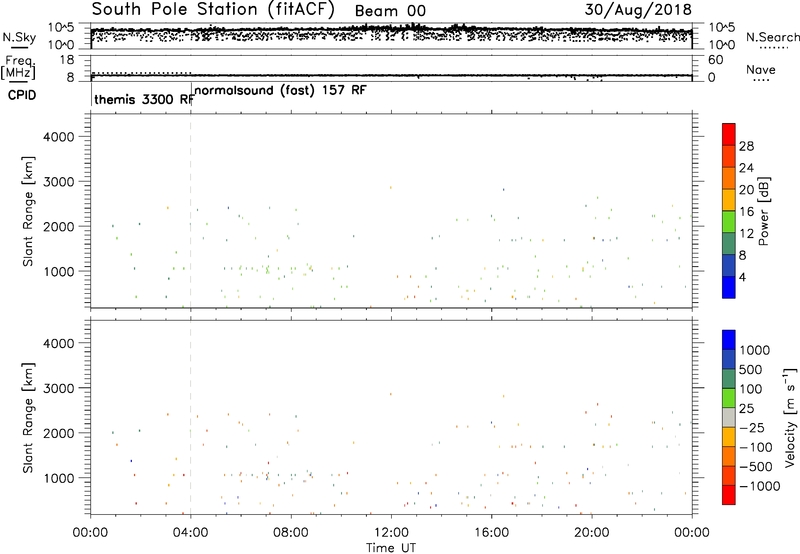Click the '500' Velocity color bar value
Image resolution: width=800 pixels, height=554 pixels.
coord(751,369)
